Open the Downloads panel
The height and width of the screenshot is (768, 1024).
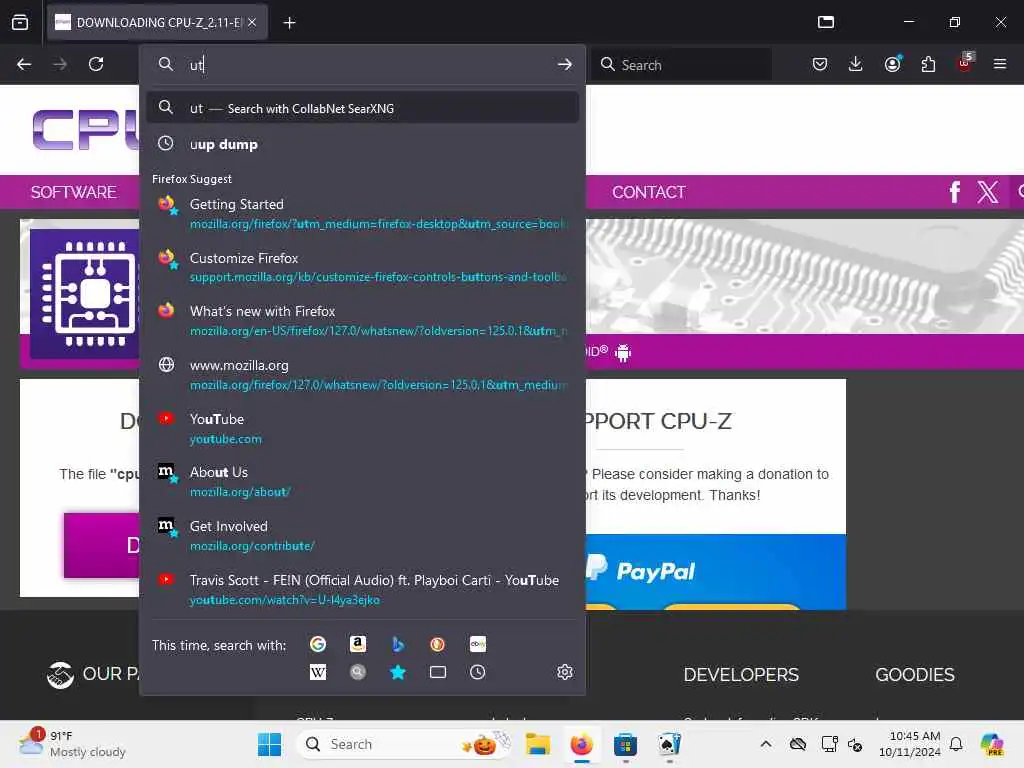pyautogui.click(x=856, y=64)
